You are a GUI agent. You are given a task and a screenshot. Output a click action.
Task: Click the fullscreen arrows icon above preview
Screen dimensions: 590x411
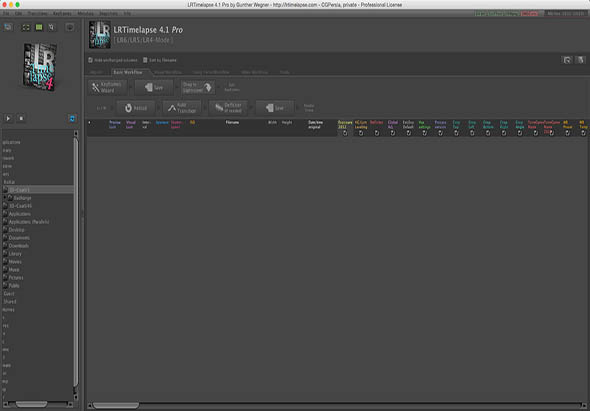pos(26,27)
